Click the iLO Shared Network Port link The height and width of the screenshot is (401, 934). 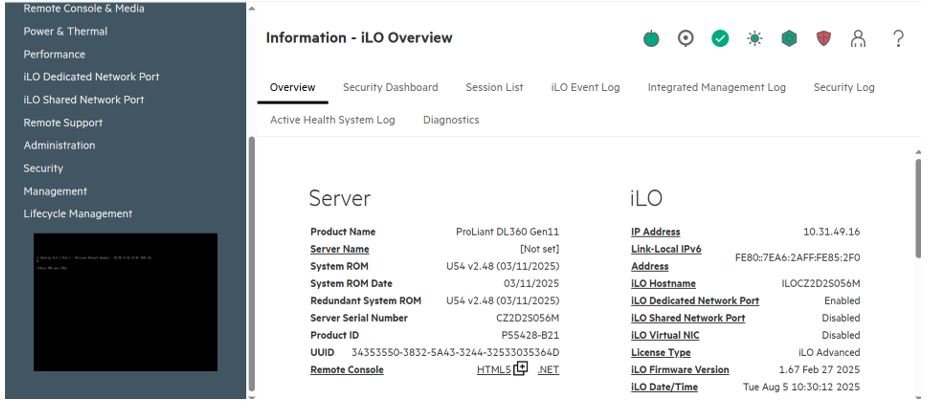pyautogui.click(x=688, y=318)
